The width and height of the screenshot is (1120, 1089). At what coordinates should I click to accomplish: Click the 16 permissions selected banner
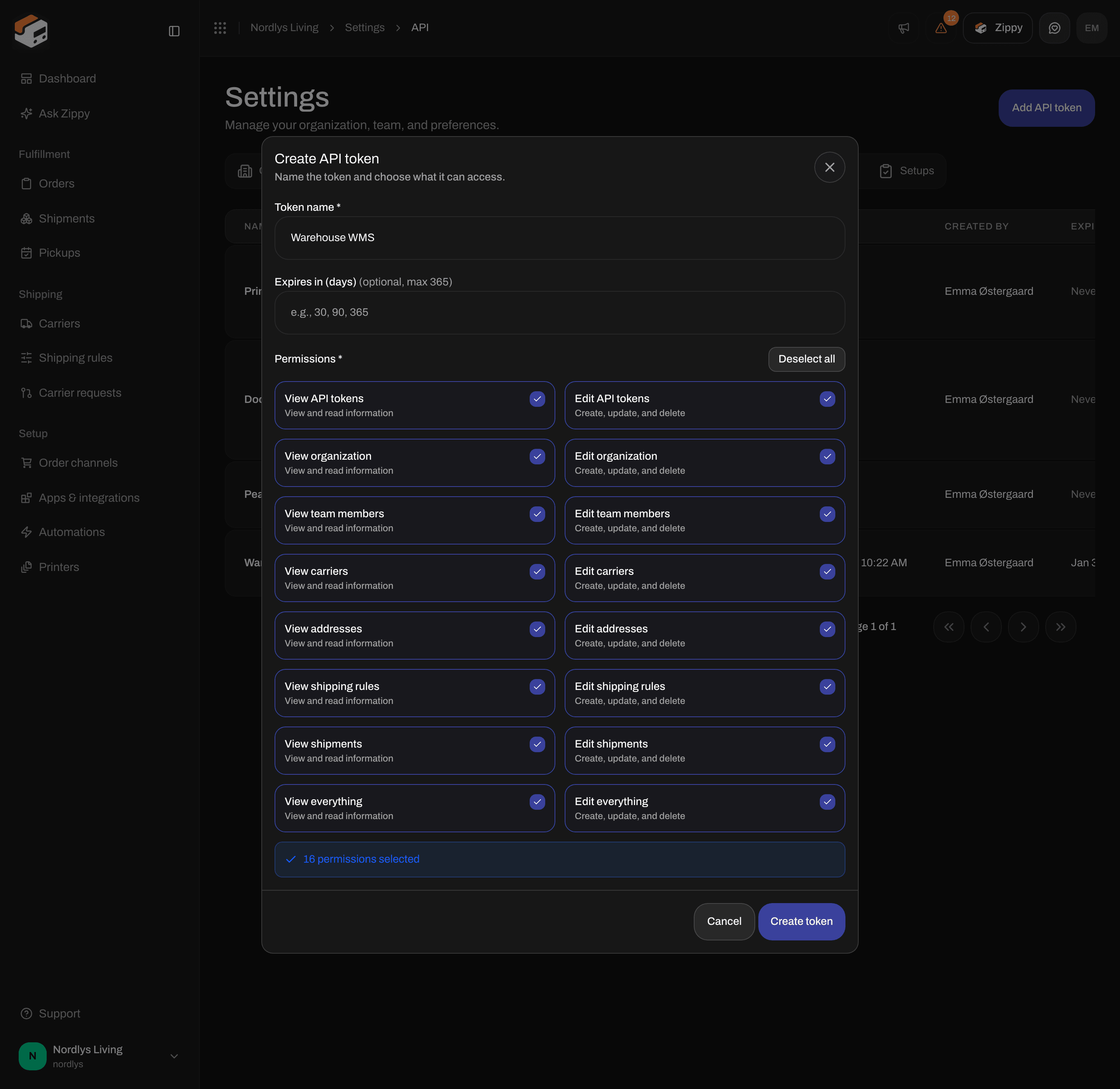coord(560,860)
